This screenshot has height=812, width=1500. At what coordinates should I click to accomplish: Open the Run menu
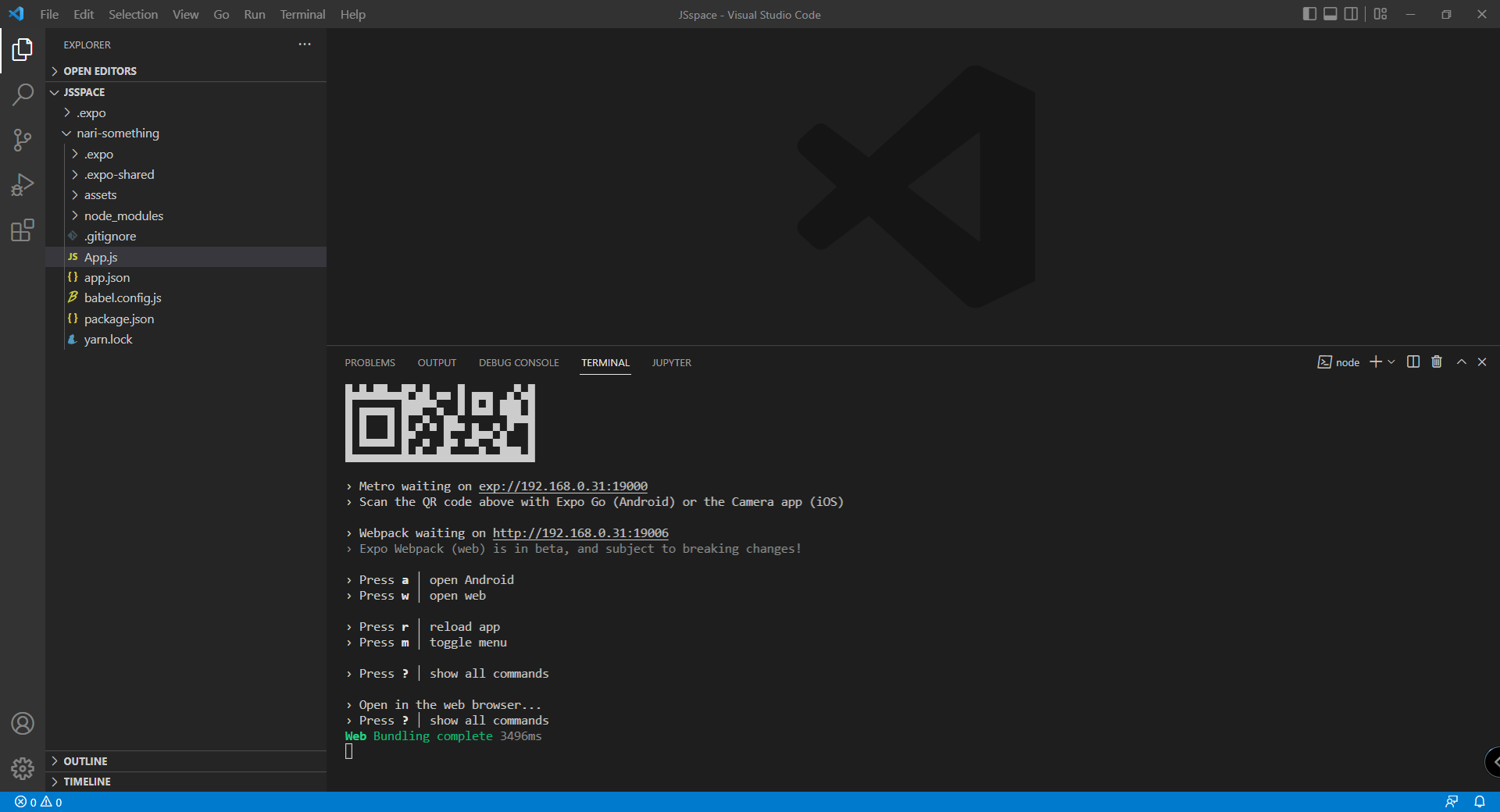coord(255,14)
